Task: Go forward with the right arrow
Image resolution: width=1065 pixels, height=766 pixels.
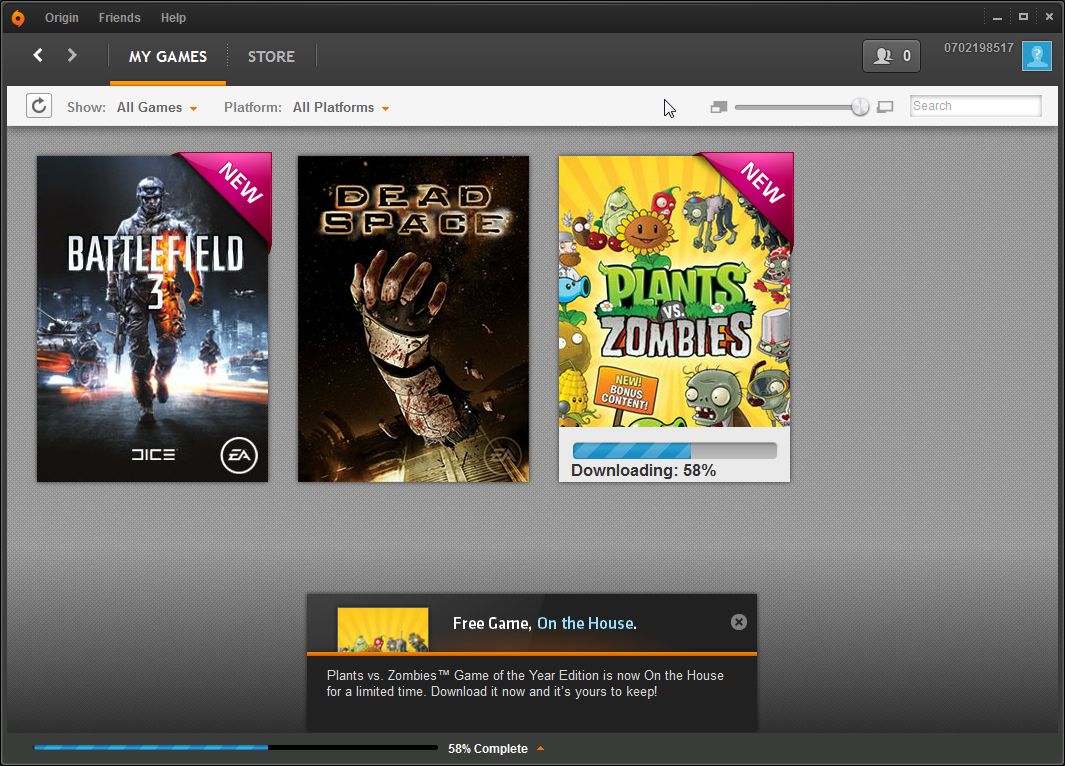Action: coord(71,55)
